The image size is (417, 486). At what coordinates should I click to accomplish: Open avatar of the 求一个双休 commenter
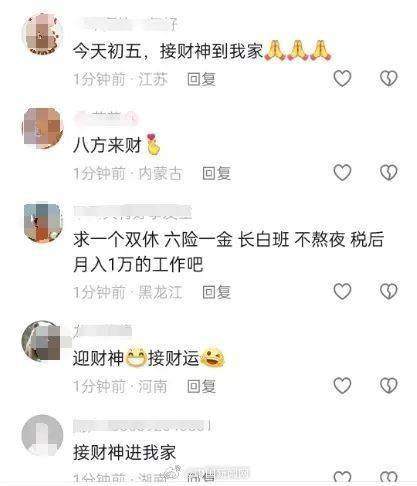point(43,222)
